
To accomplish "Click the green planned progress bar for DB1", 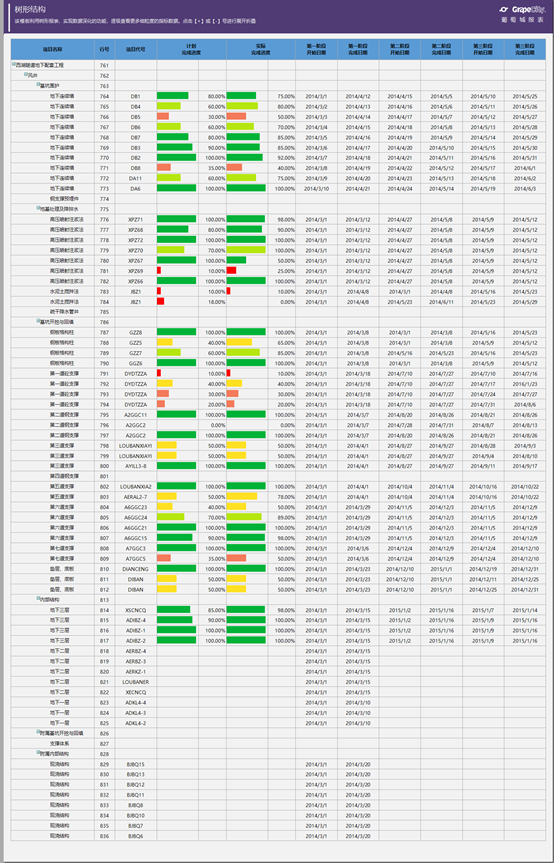I will click(173, 96).
